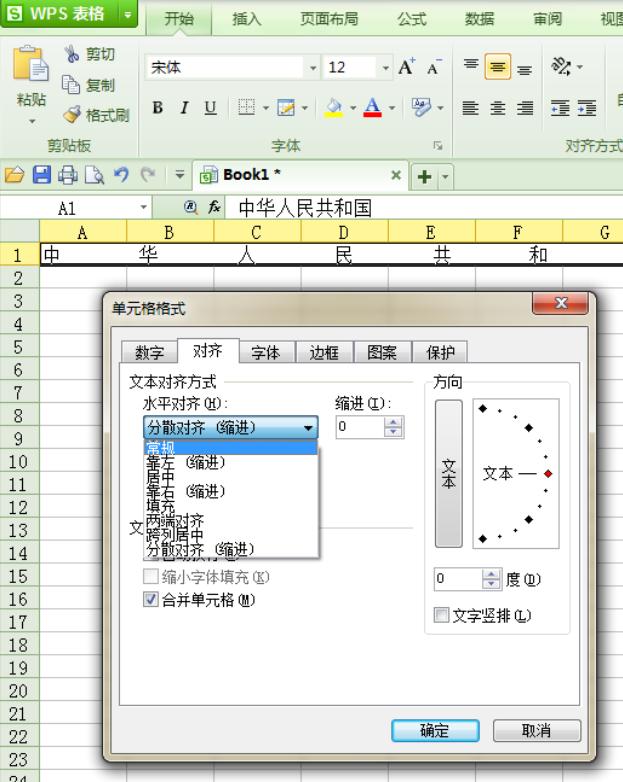Click the decrease font size icon
The height and width of the screenshot is (782, 623).
click(x=434, y=67)
